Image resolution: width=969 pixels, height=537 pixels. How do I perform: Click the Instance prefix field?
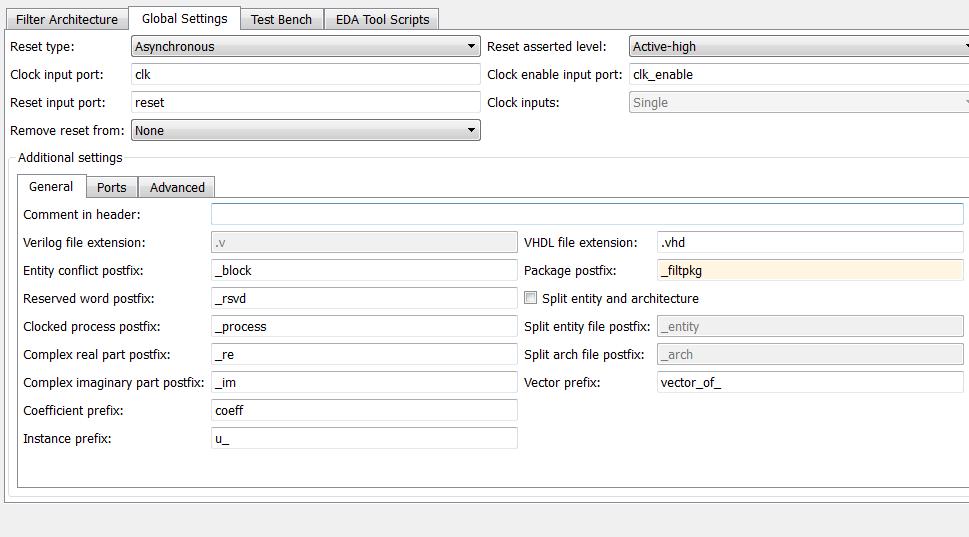tap(364, 438)
